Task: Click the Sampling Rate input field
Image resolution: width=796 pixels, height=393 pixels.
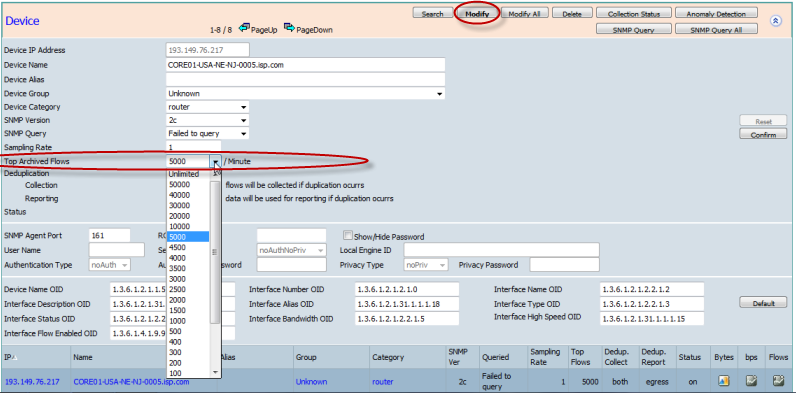Action: click(193, 147)
